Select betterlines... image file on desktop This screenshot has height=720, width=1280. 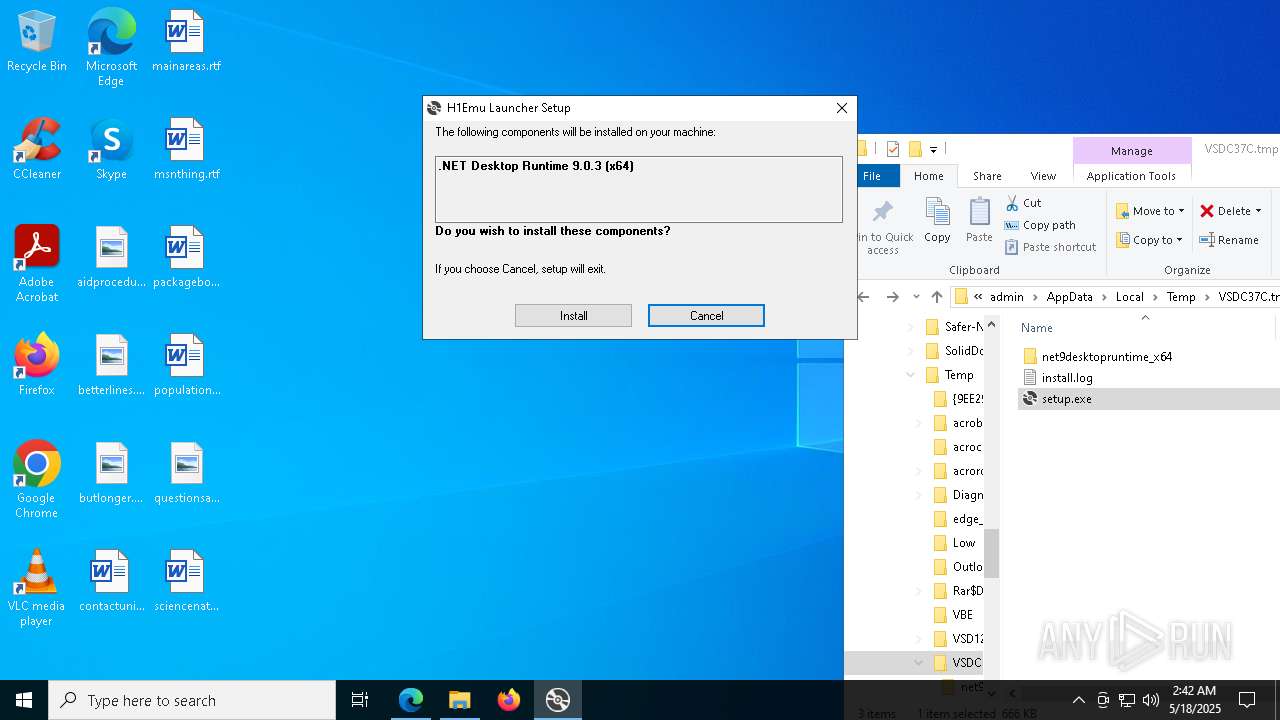point(111,366)
